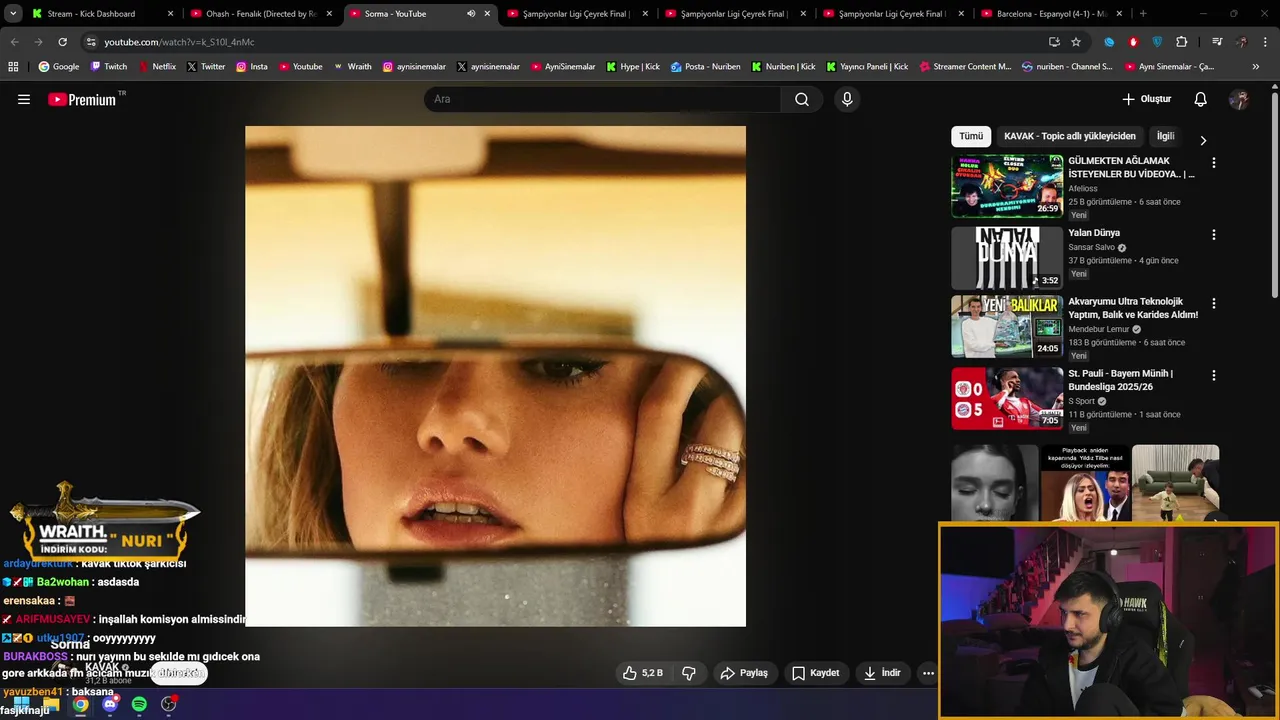Open a new browser tab

pos(1143,14)
